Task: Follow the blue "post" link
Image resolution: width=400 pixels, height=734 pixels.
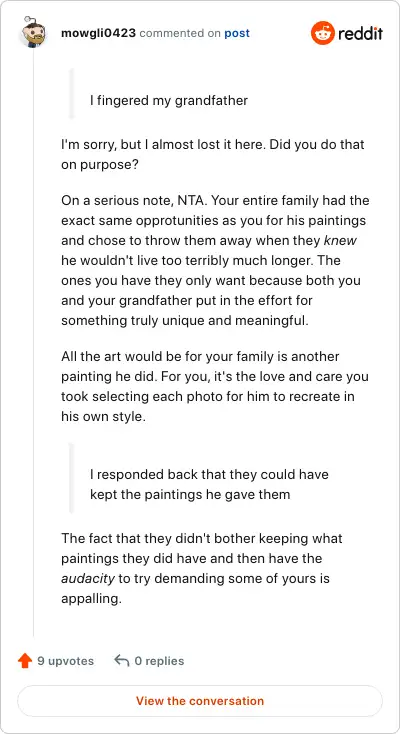Action: click(x=237, y=33)
